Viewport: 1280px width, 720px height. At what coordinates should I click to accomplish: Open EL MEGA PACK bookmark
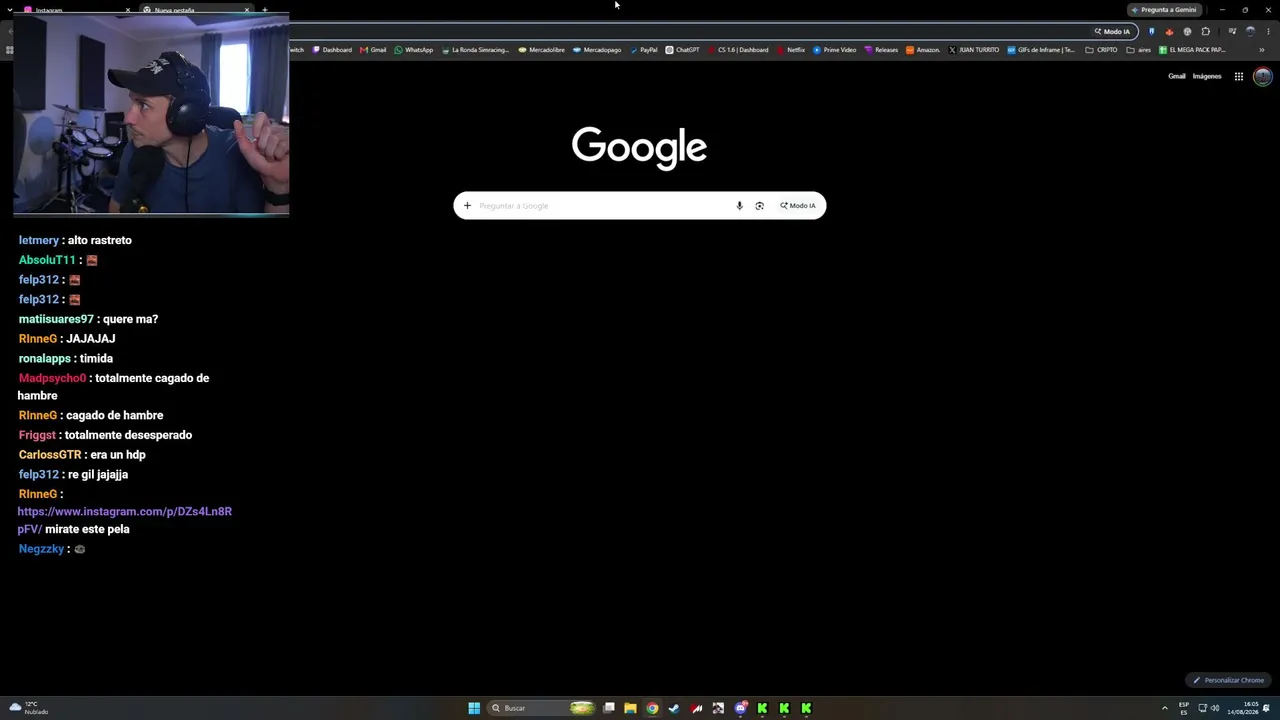pos(1192,50)
